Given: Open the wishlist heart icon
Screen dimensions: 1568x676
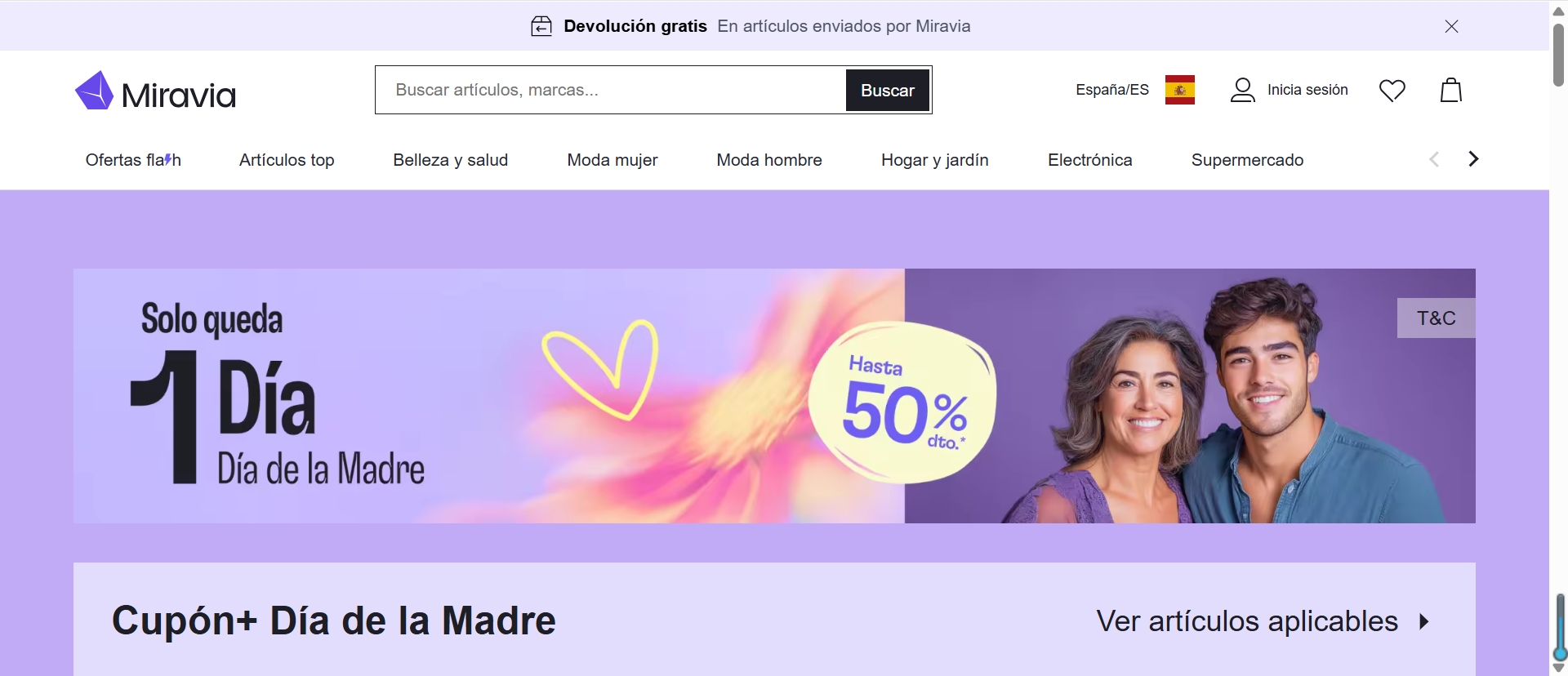Looking at the screenshot, I should (x=1392, y=90).
